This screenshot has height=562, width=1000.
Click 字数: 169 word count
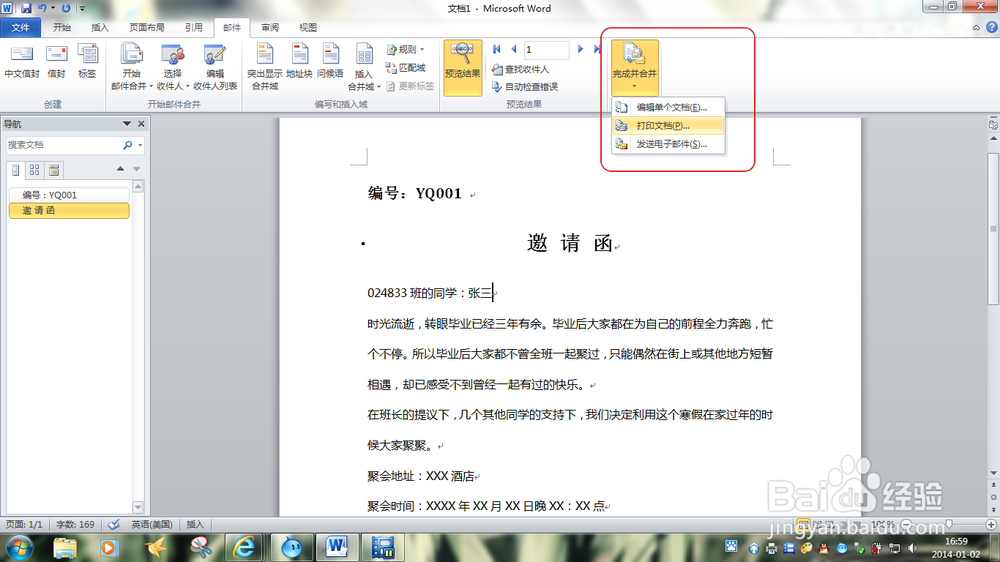[75, 524]
